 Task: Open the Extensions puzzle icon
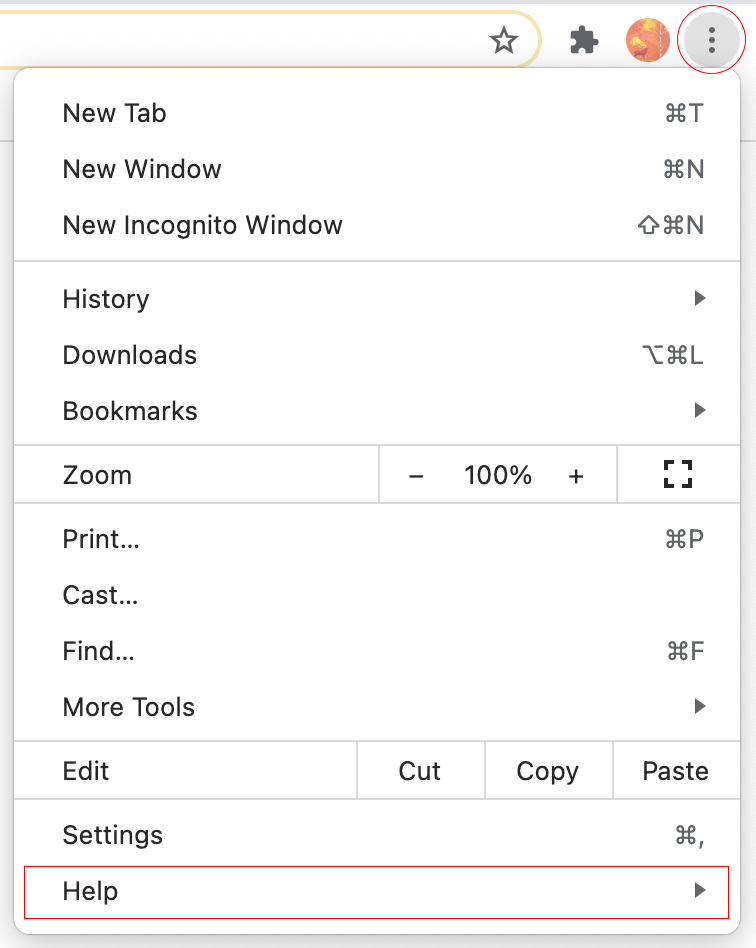[584, 41]
